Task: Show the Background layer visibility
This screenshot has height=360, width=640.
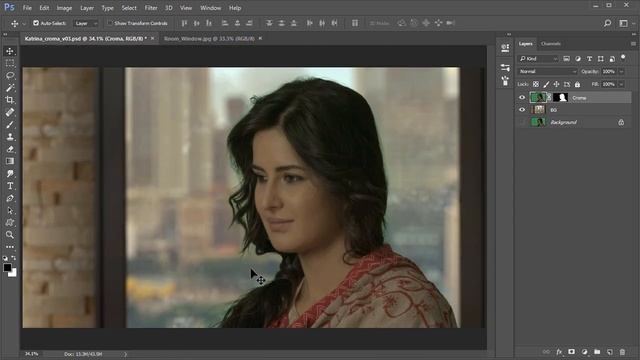Action: point(522,122)
